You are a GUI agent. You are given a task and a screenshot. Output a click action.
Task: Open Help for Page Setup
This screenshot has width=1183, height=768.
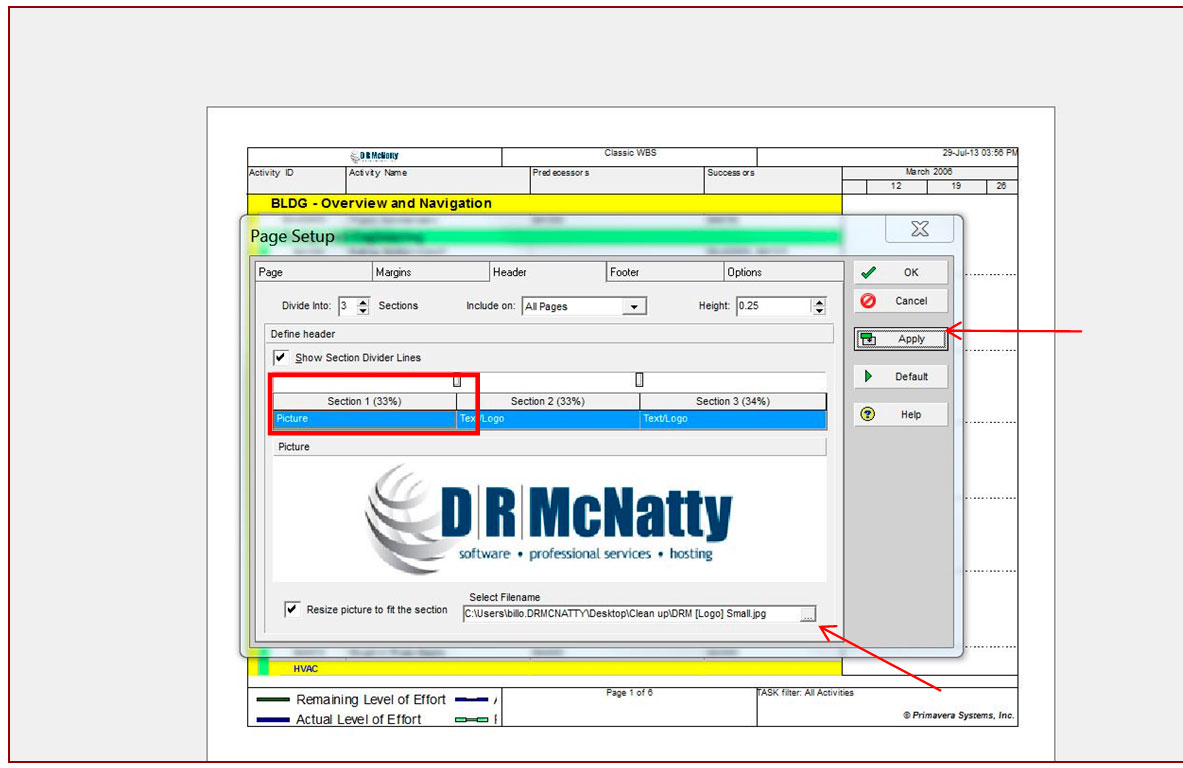(900, 414)
